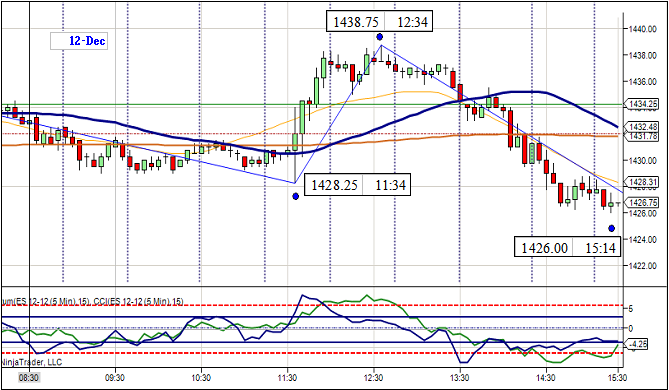This screenshot has height=390, width=669.
Task: Click the -4.25 indicator value marker
Action: pos(636,343)
